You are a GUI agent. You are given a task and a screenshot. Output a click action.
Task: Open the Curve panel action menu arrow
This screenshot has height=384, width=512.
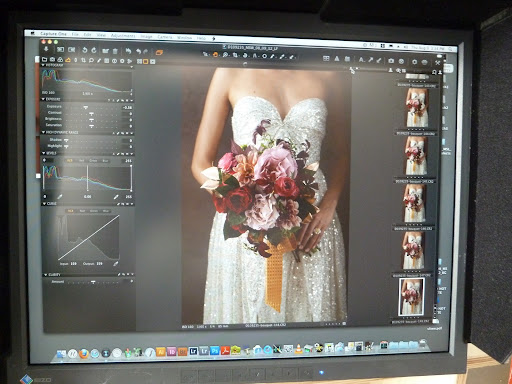pos(132,204)
